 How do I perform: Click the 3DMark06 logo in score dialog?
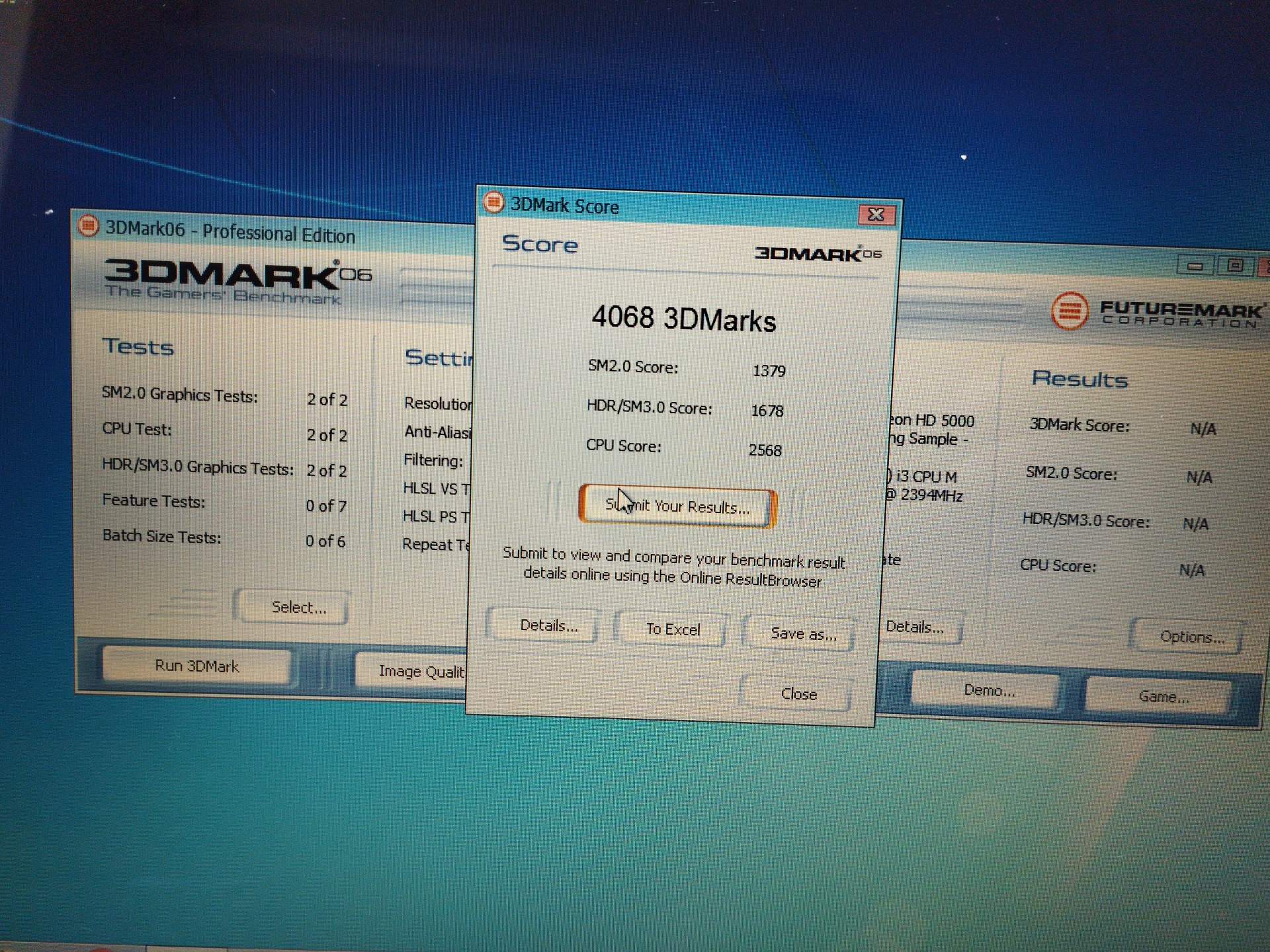tap(818, 253)
